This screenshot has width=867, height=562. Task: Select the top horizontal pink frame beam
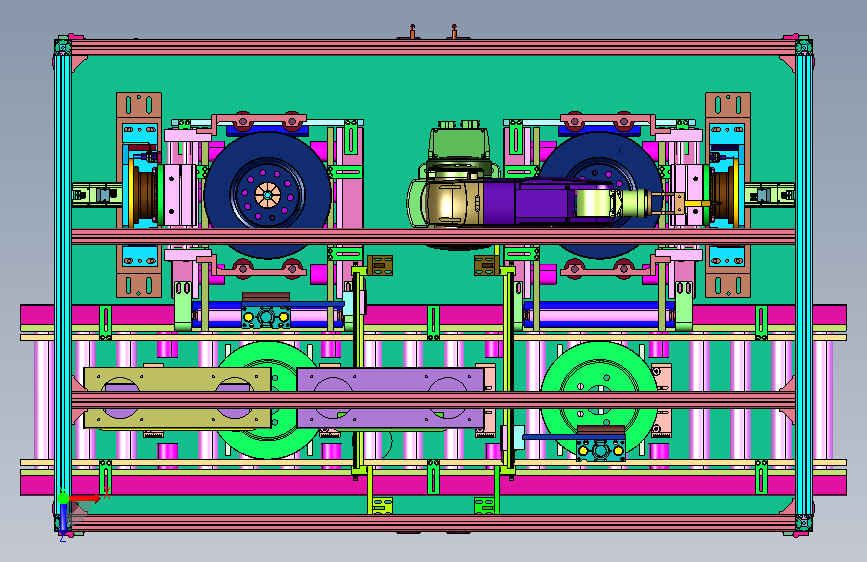[434, 47]
